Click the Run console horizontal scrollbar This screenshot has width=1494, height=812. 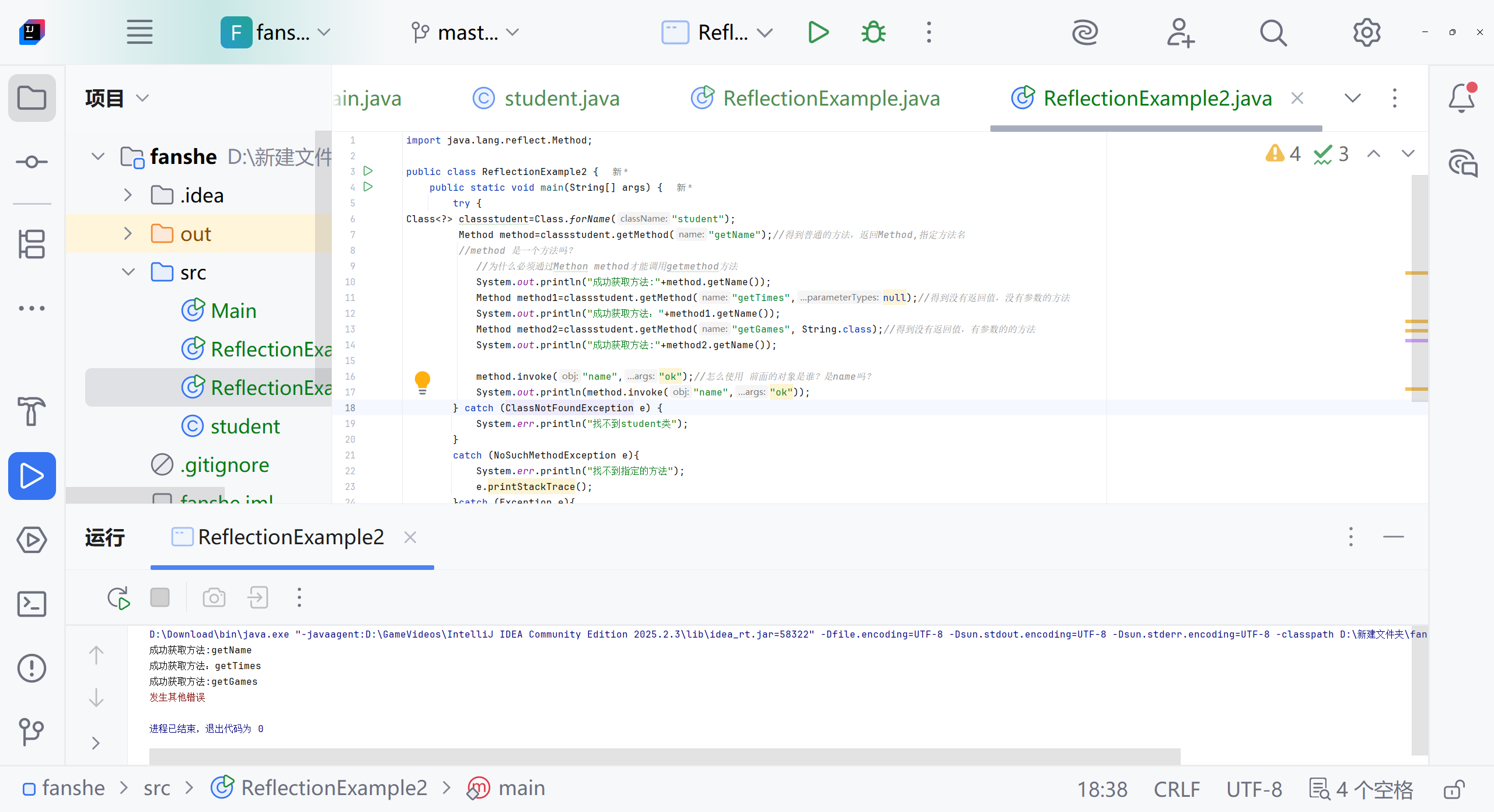point(664,756)
